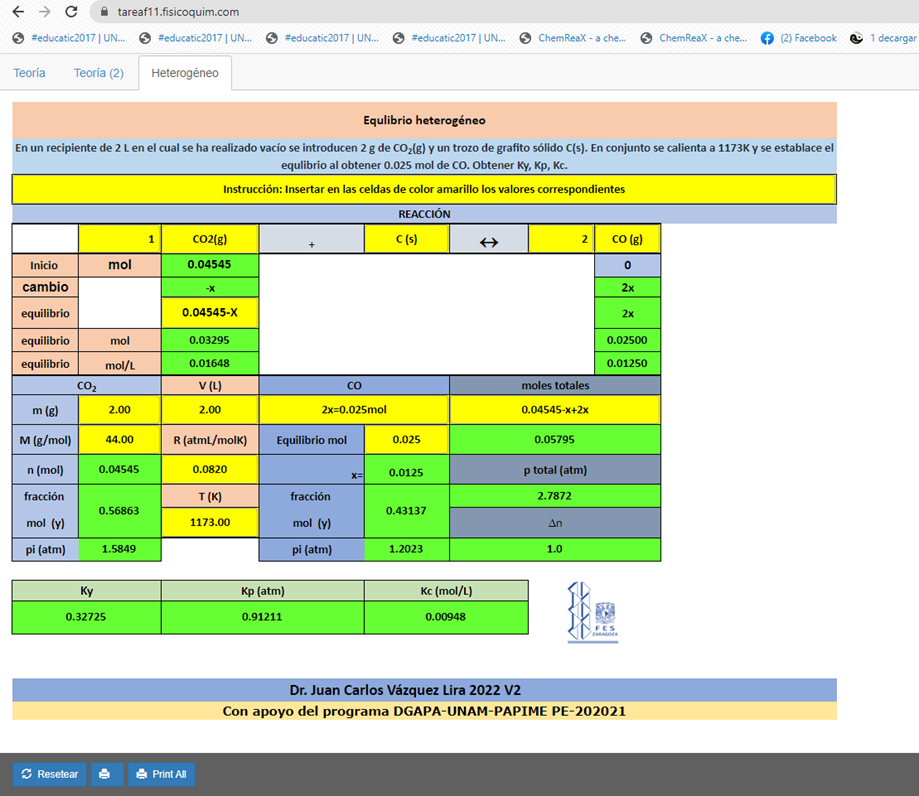Click the CO2 concentration 0.01648
The height and width of the screenshot is (796, 919).
[210, 363]
